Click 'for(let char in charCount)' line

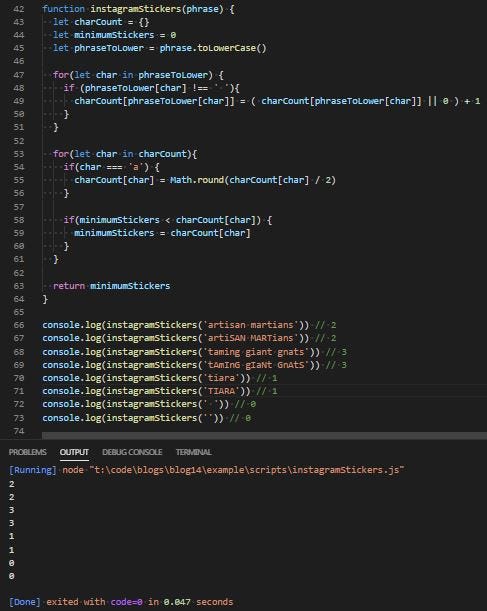tap(125, 154)
